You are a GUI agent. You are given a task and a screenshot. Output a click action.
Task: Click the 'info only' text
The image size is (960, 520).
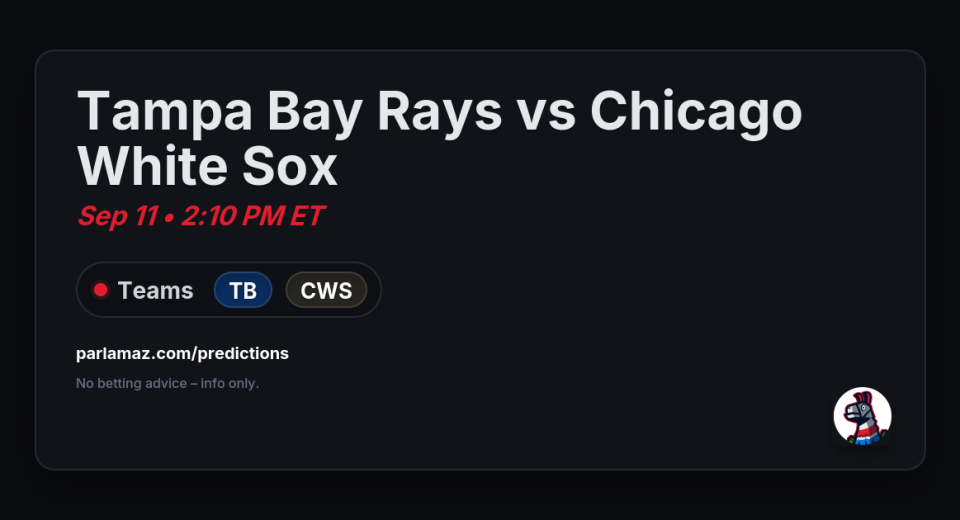click(x=228, y=383)
